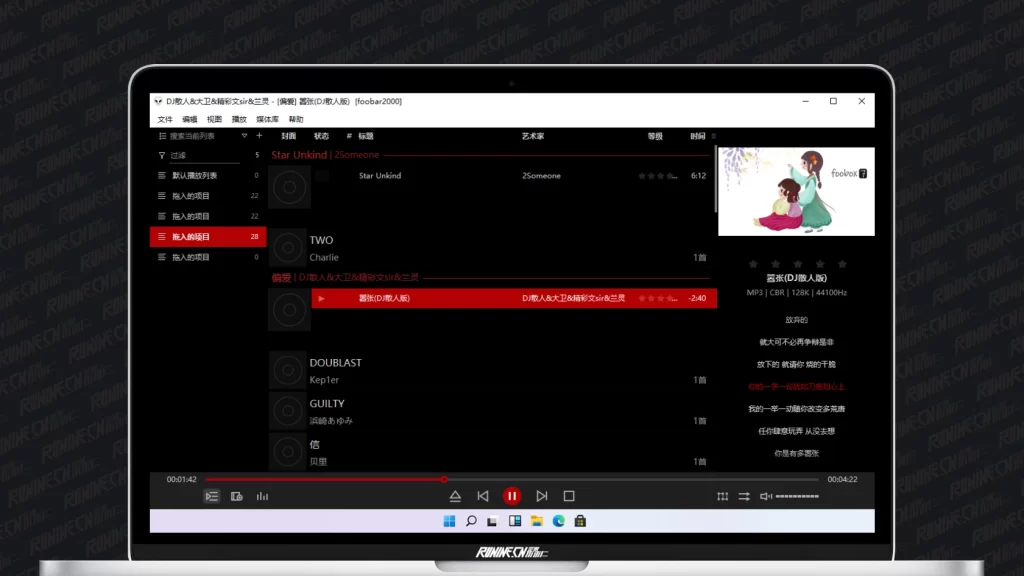Expand the search options dropdown arrow
Image resolution: width=1024 pixels, height=576 pixels.
point(244,136)
